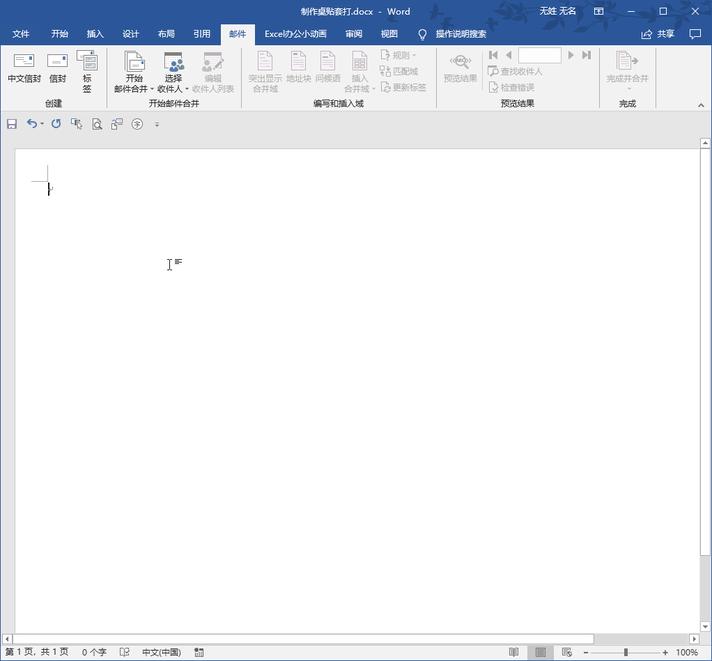Viewport: 712px width, 661px height.
Task: Click Match Fields (匹配域)
Action: (398, 71)
